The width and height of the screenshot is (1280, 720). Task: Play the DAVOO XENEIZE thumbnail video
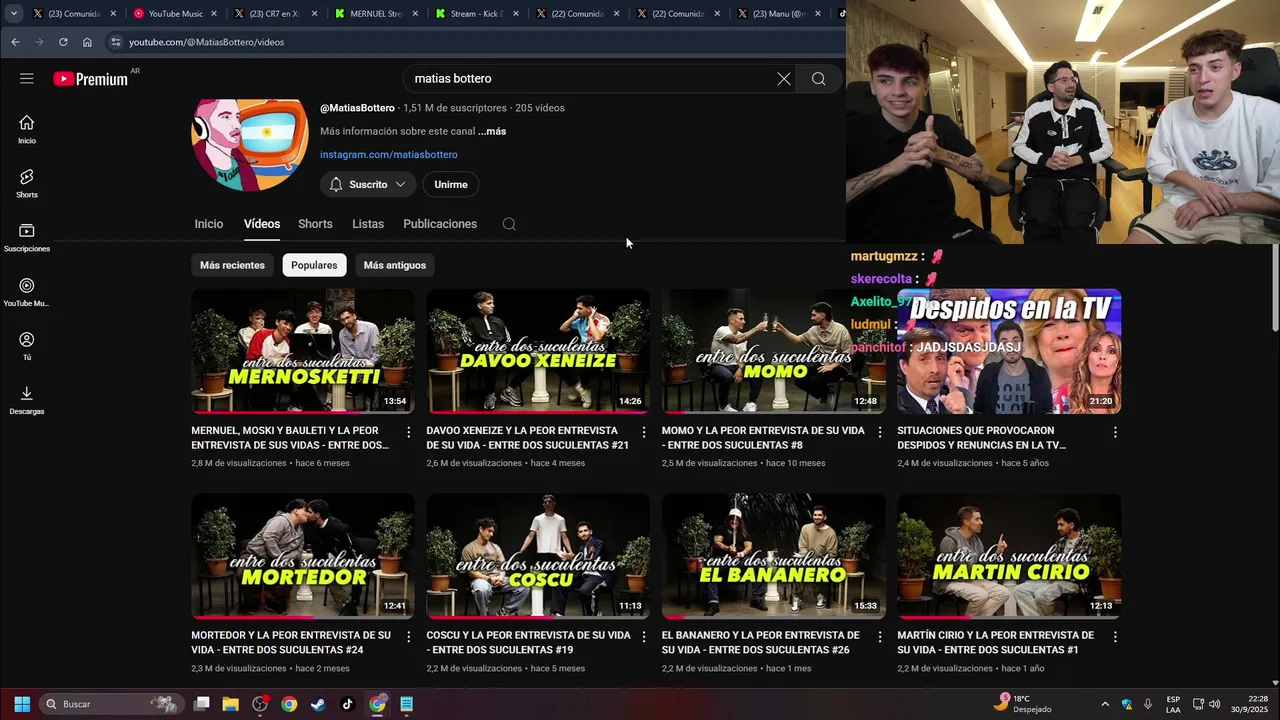[538, 351]
